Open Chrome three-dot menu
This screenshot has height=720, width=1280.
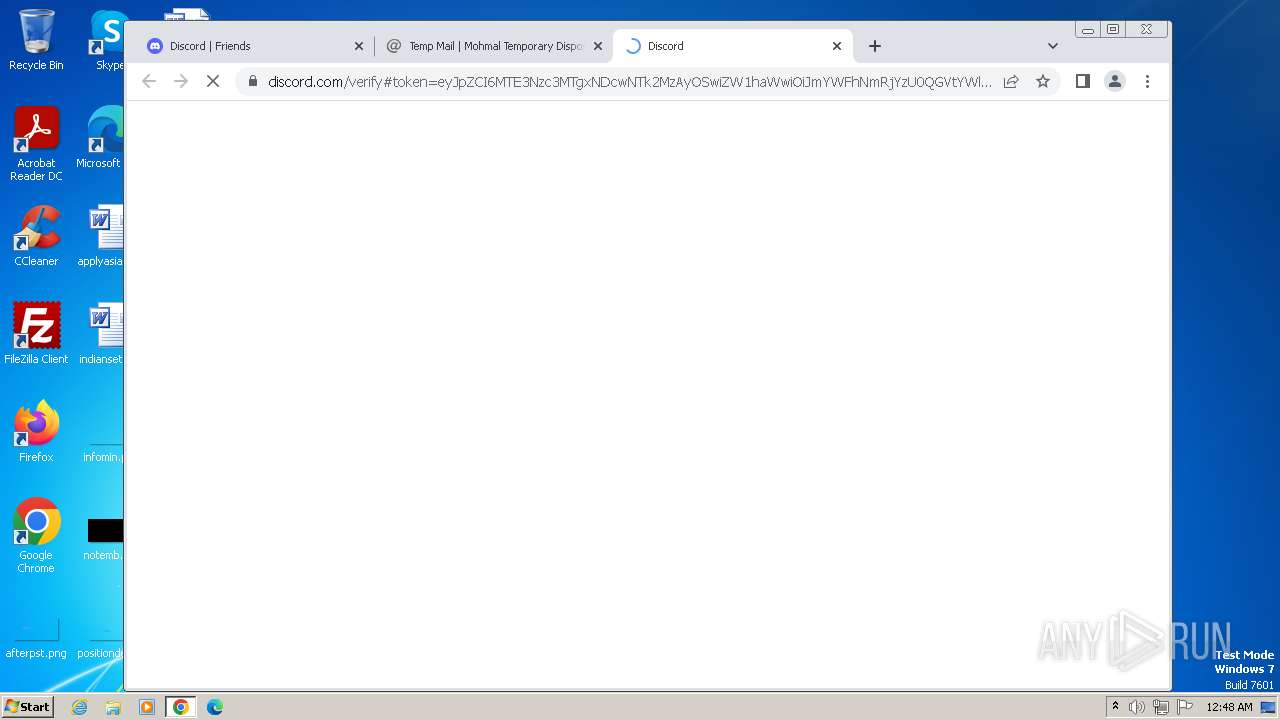[1147, 81]
